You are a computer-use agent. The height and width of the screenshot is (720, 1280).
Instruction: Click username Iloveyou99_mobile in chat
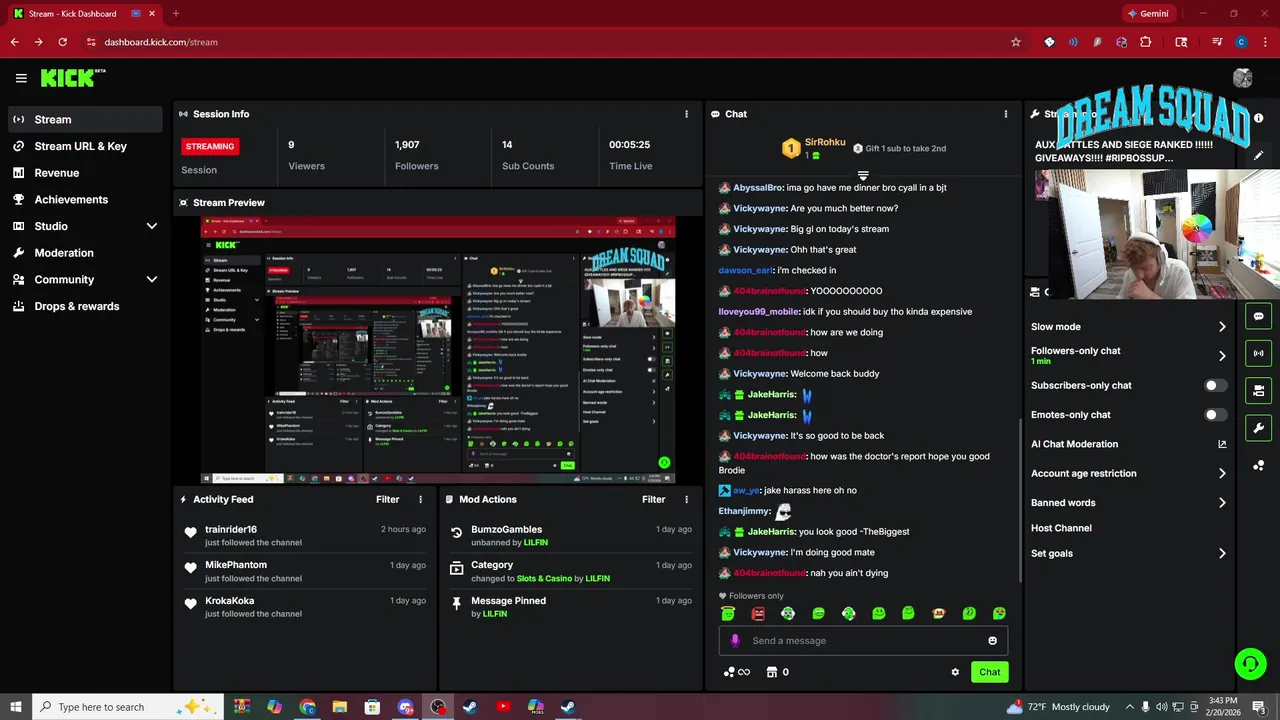click(758, 312)
